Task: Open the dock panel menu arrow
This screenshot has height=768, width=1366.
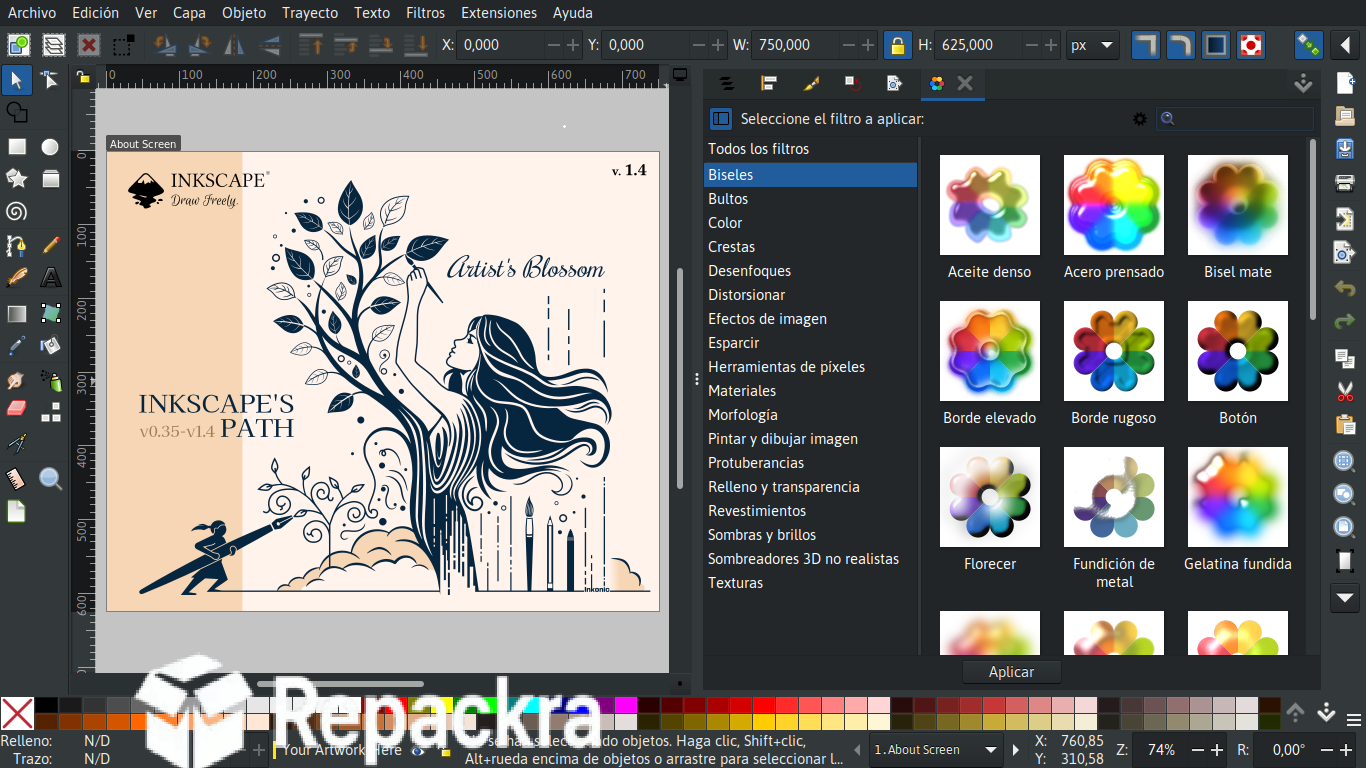Action: 1304,84
